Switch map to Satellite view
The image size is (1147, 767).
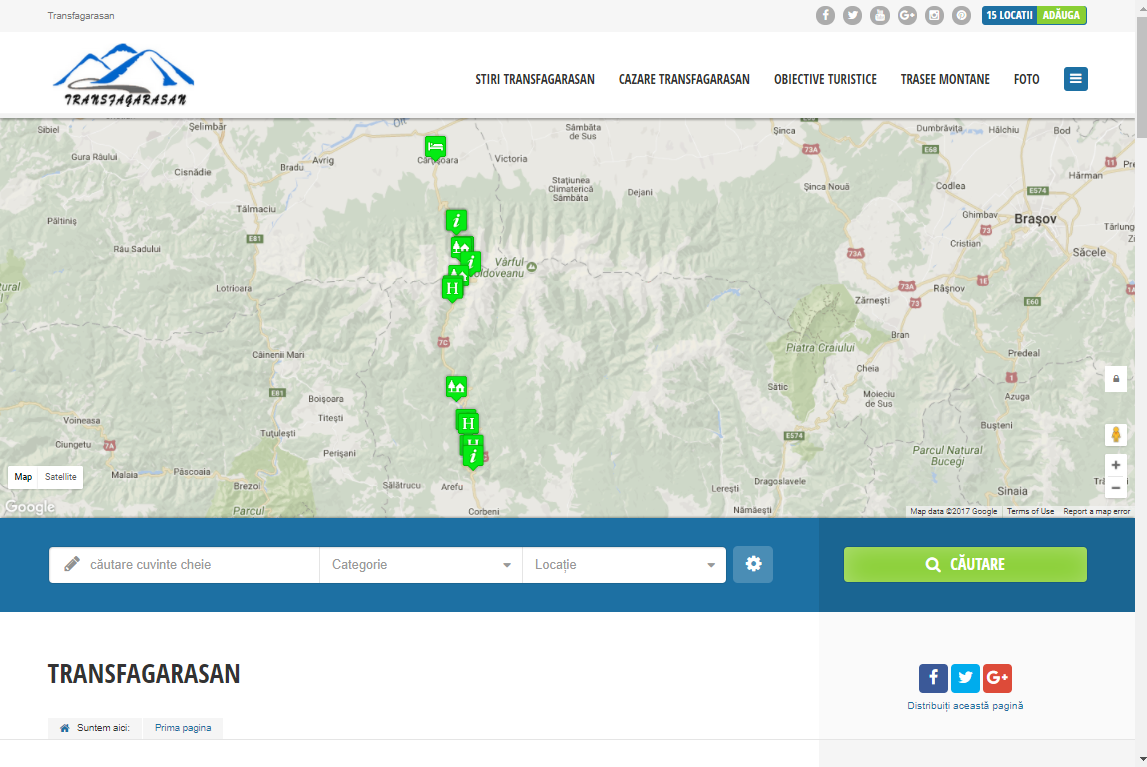[61, 477]
